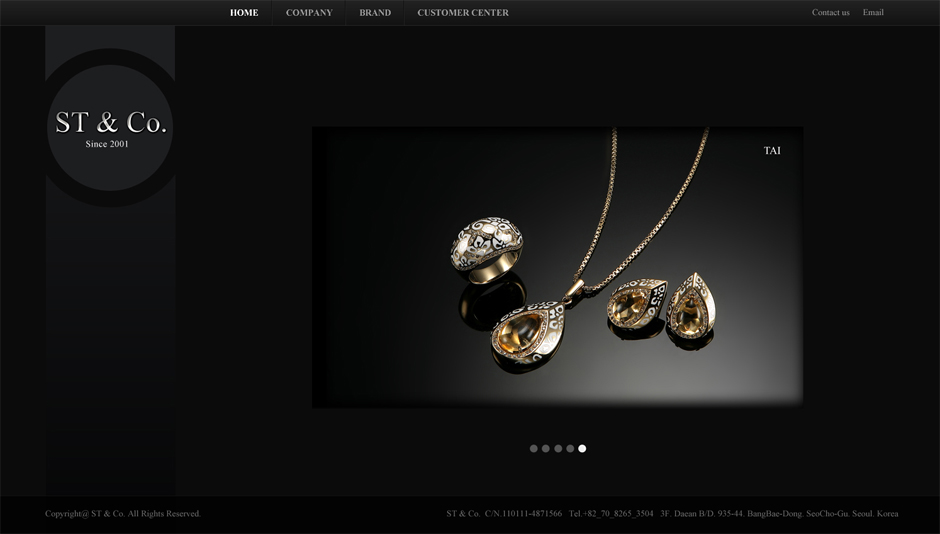Click the Contact us link
Image resolution: width=940 pixels, height=534 pixels.
(830, 13)
